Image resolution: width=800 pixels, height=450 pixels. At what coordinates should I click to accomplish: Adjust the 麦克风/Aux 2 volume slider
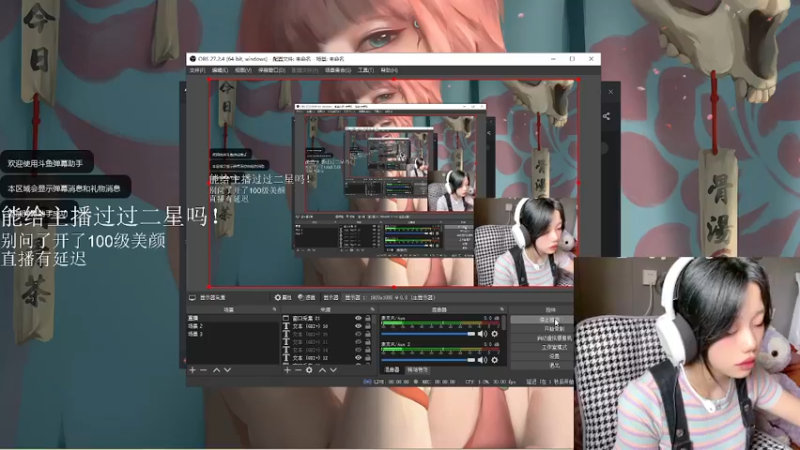tap(428, 360)
